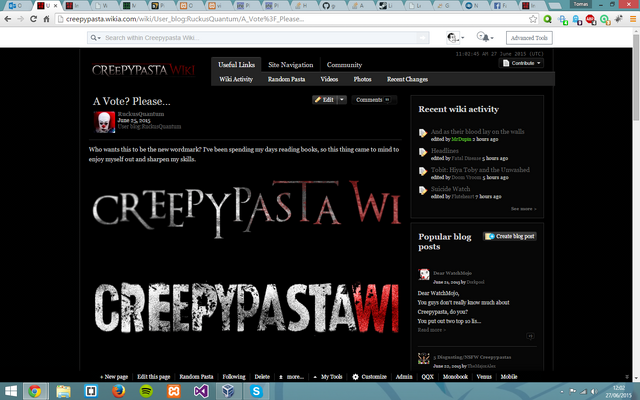The width and height of the screenshot is (640, 400).
Task: Open Headlines activity link
Action: tap(444, 151)
